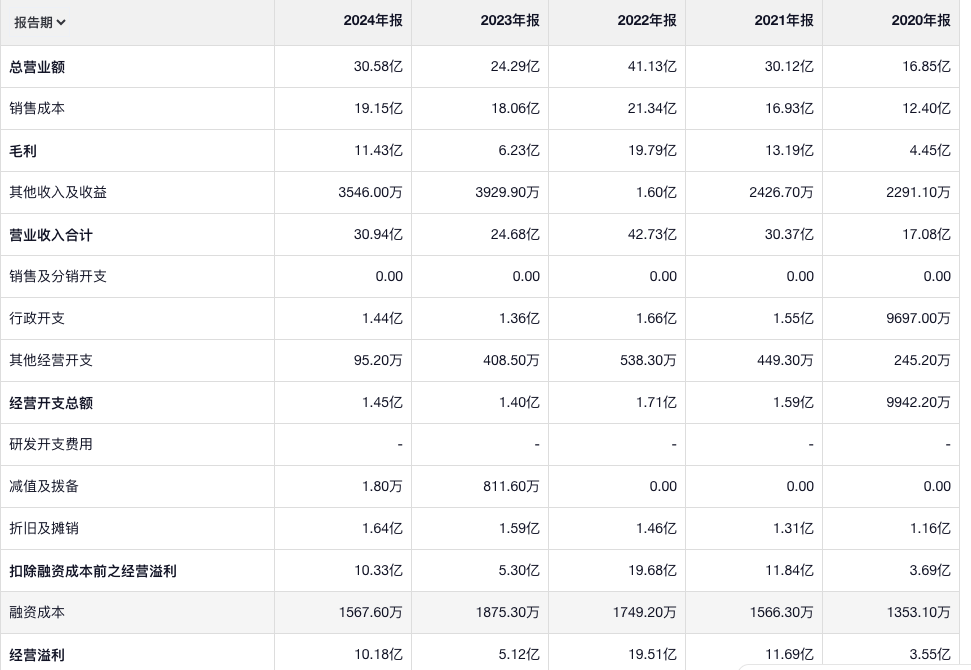This screenshot has height=670, width=971.
Task: Open the 报告期 dropdown
Action: pyautogui.click(x=40, y=22)
